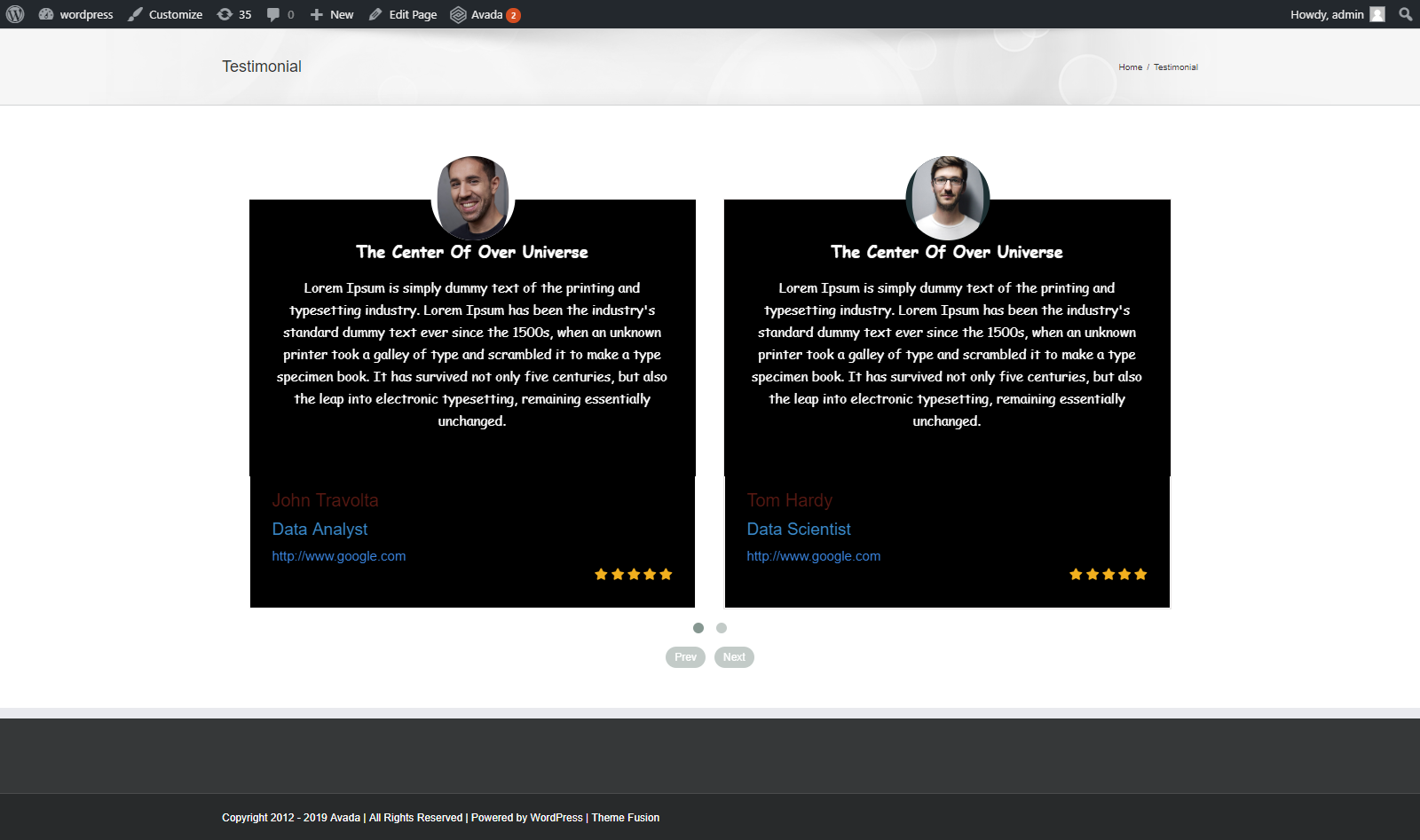Click Tom Hardy's profile photo
1420x840 pixels.
[948, 198]
